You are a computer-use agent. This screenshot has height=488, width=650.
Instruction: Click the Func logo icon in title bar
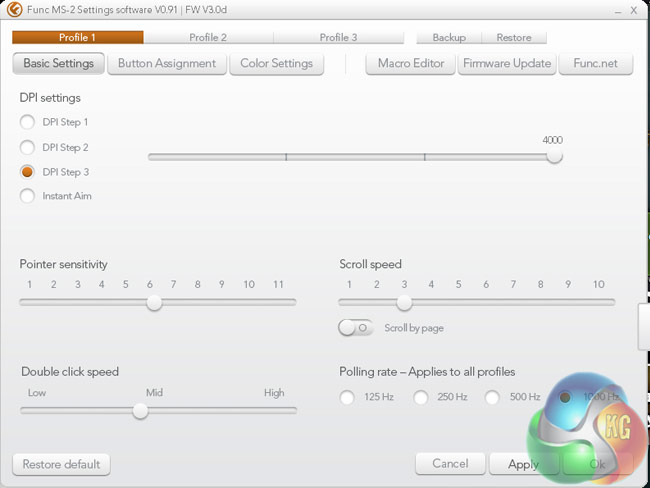[x=14, y=9]
